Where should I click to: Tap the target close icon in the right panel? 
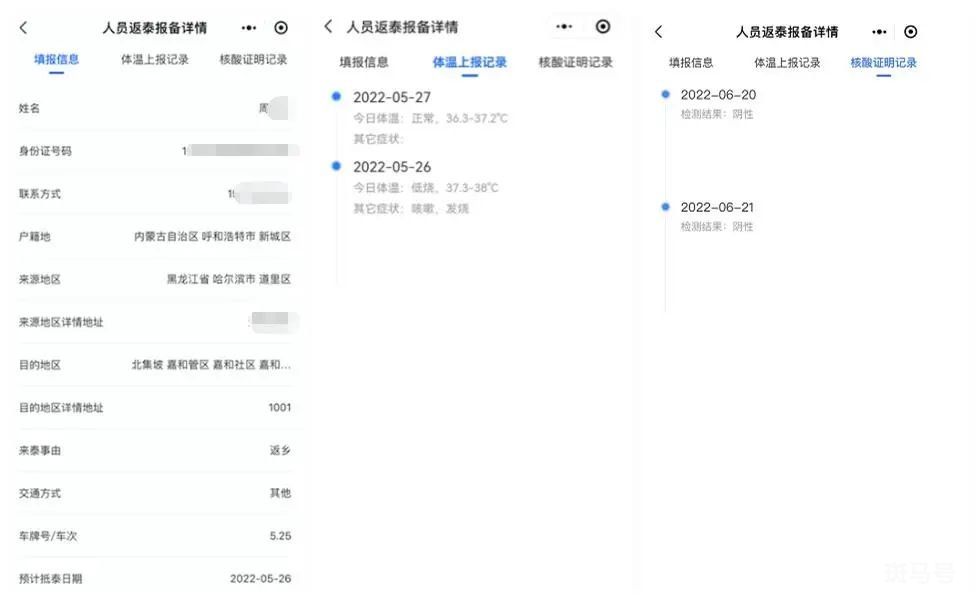click(910, 32)
